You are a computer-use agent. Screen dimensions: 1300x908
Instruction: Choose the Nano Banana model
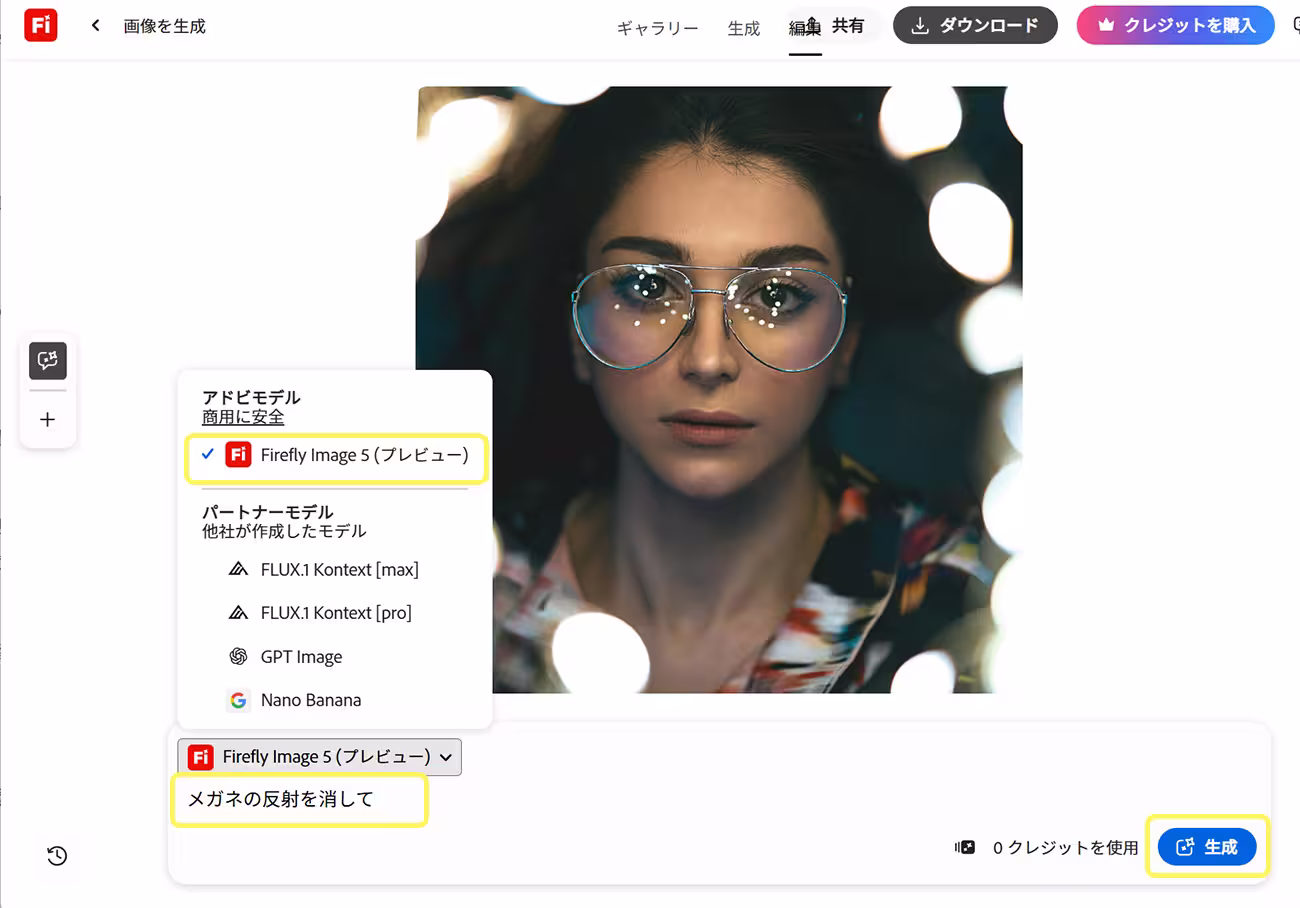click(x=310, y=700)
